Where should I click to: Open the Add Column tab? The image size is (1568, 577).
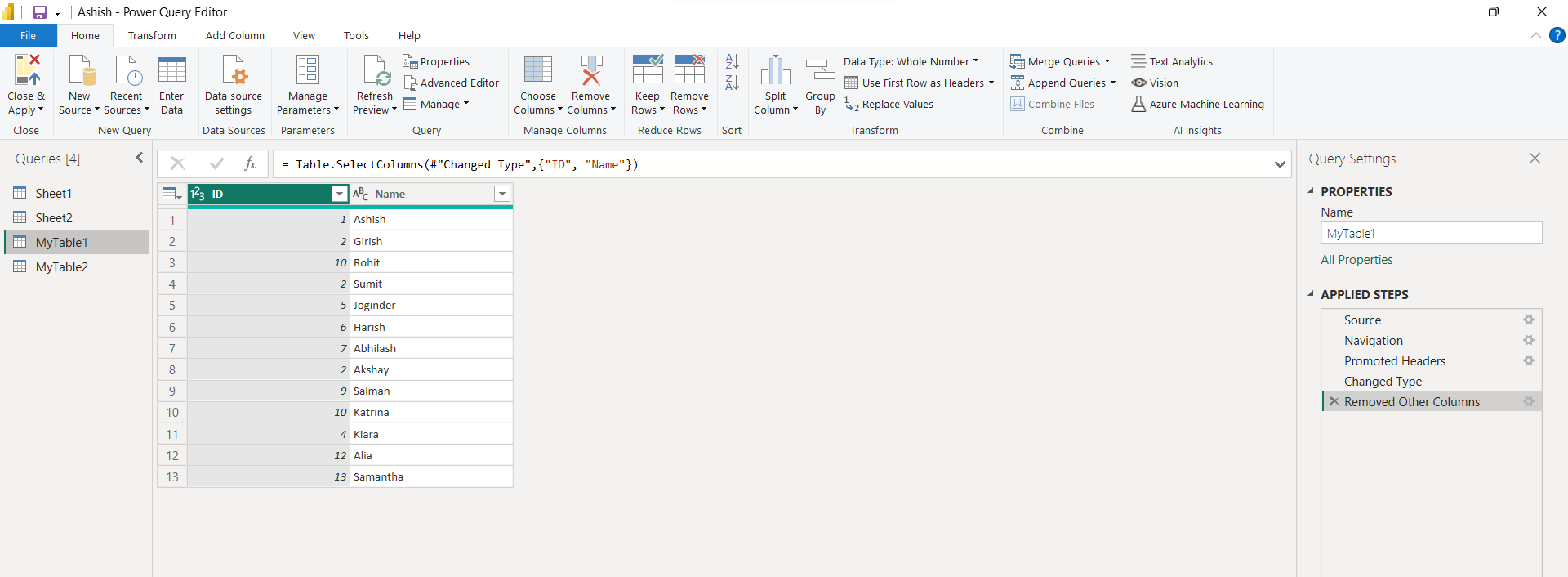tap(234, 35)
